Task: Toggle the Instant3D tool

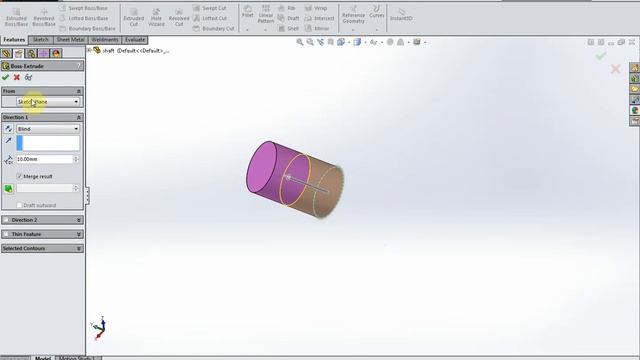Action: coord(401,15)
